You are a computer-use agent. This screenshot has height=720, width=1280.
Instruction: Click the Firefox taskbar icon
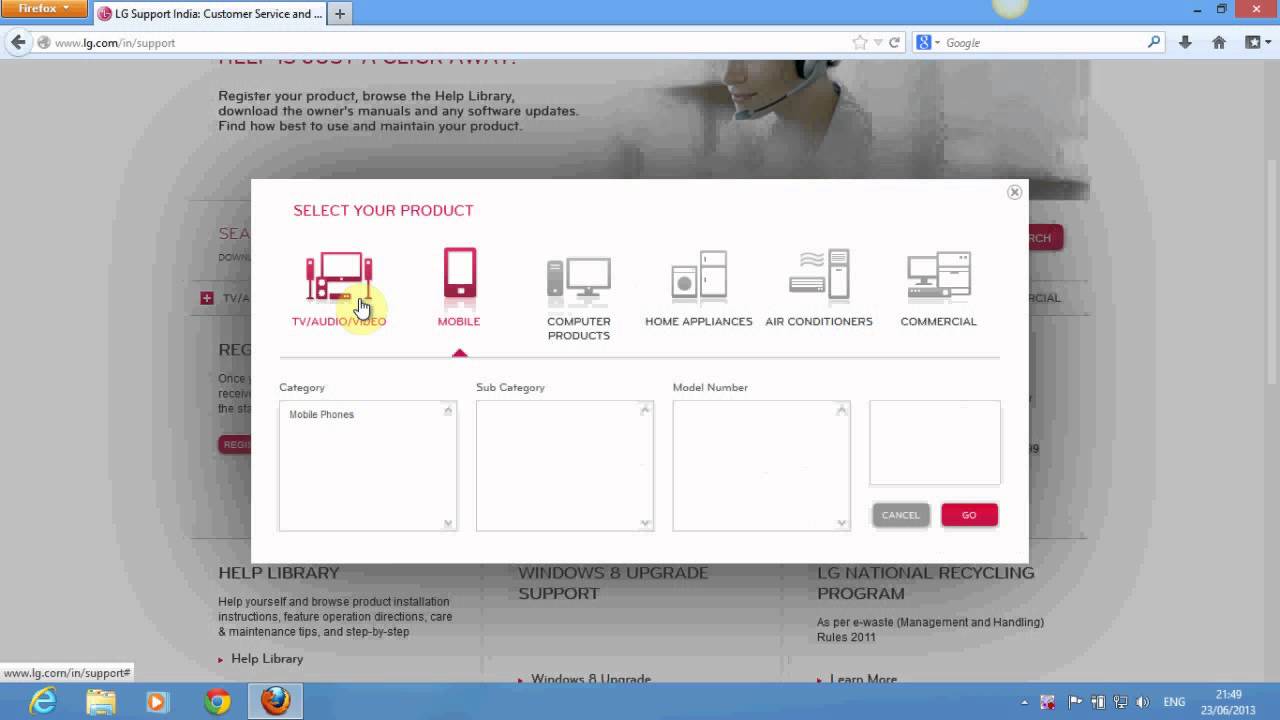tap(275, 702)
